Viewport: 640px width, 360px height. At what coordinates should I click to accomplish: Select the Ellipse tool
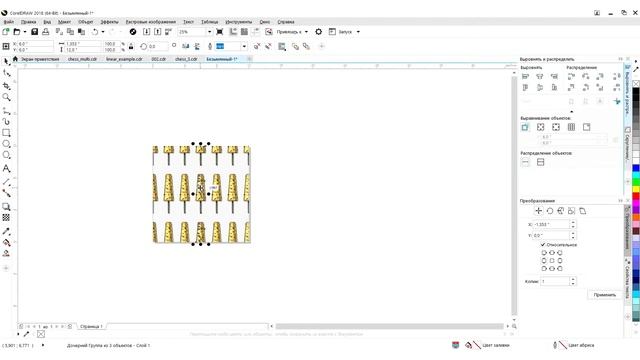[x=6, y=144]
